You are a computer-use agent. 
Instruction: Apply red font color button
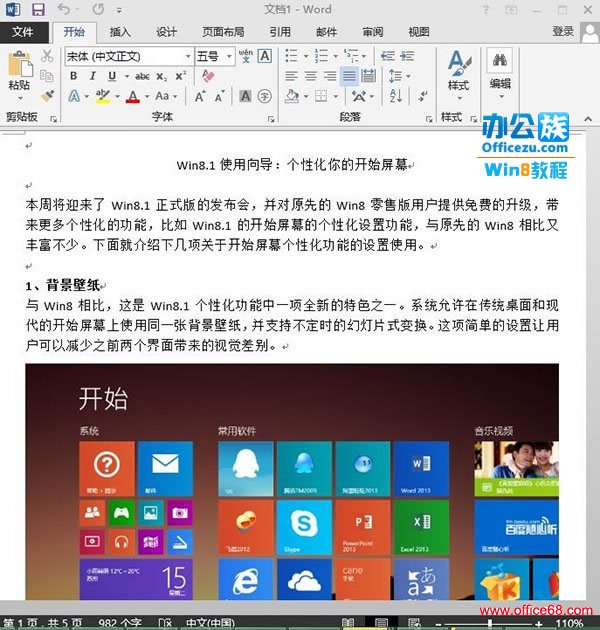pos(133,96)
